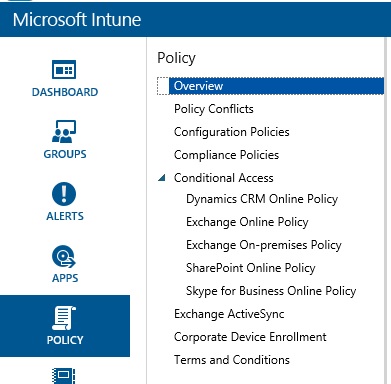Open the Dashboard workspace icon
Viewport: 391px width, 384px height.
(x=64, y=69)
